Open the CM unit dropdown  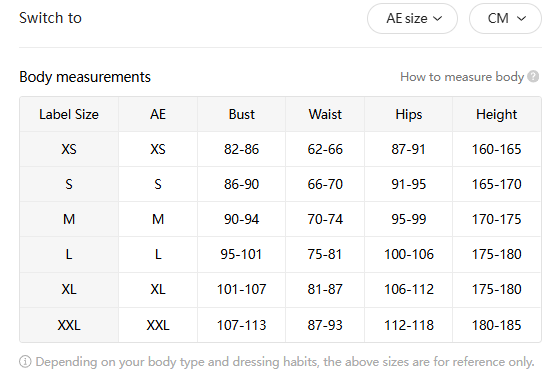[505, 19]
